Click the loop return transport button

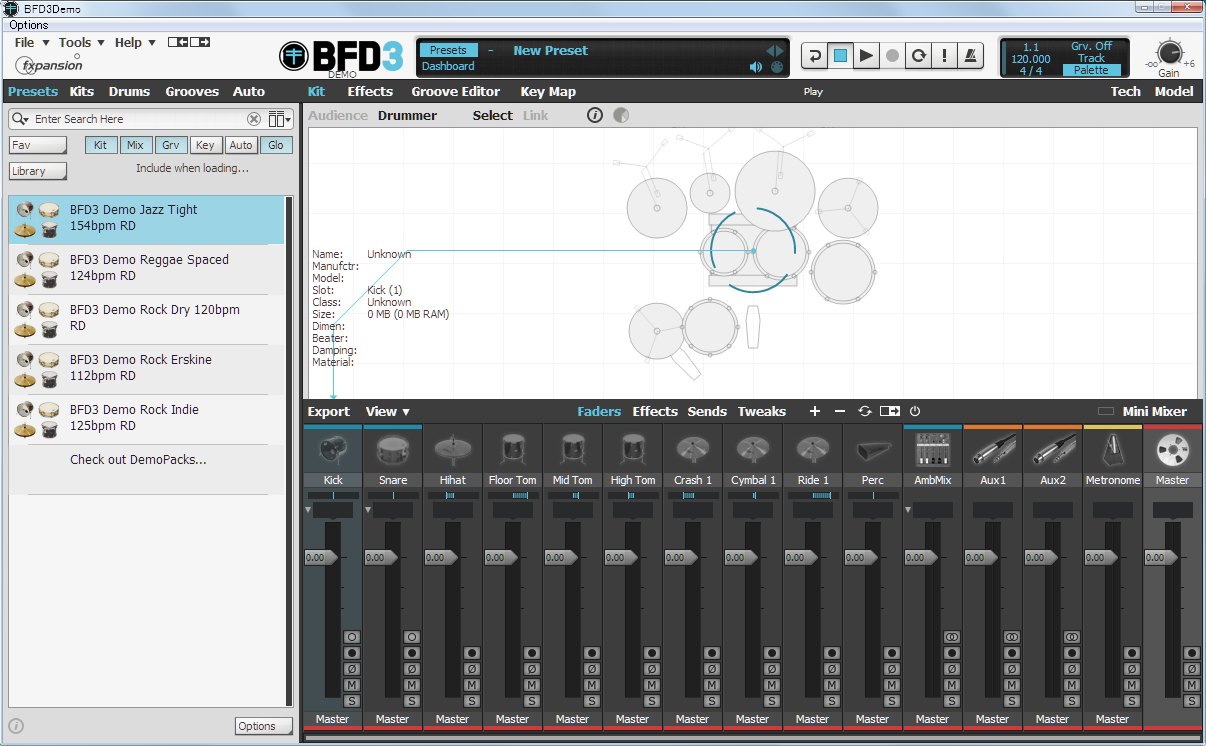[x=814, y=56]
